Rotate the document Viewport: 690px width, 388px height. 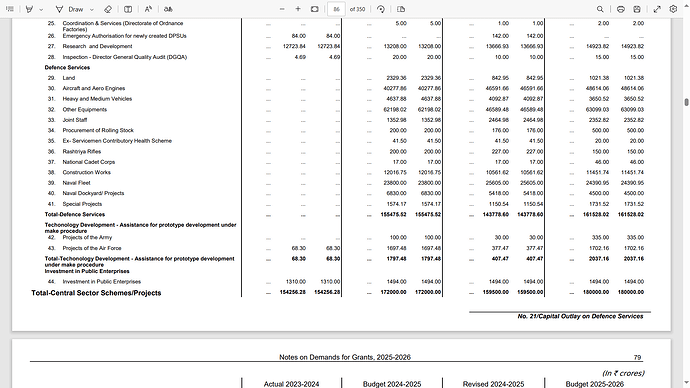point(381,9)
